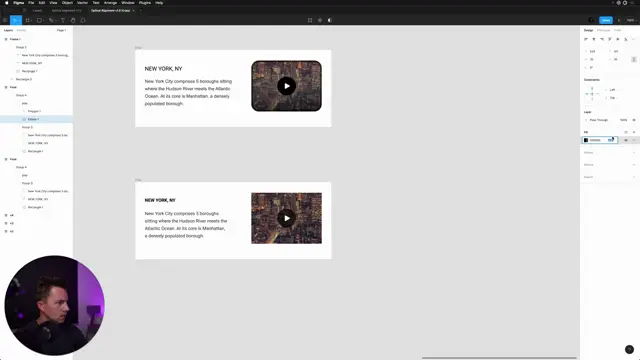This screenshot has height=360, width=640.
Task: Select the Pen tool
Action: tap(51, 20)
